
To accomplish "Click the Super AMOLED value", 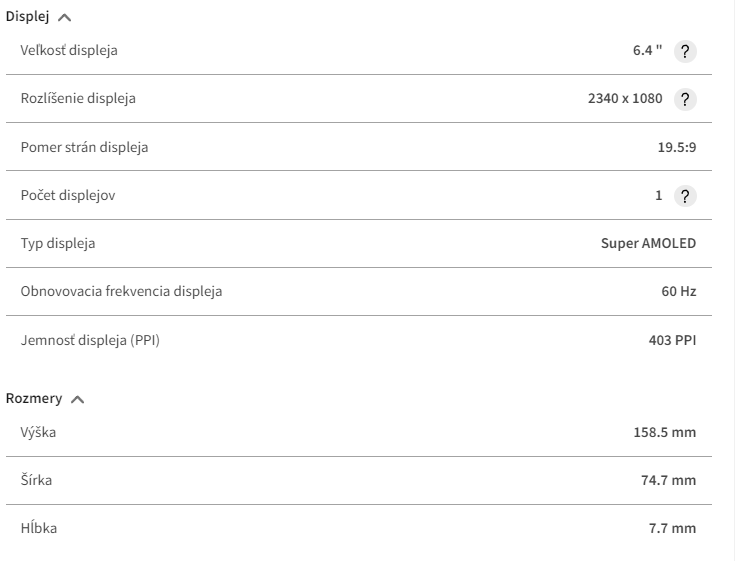I will [648, 243].
